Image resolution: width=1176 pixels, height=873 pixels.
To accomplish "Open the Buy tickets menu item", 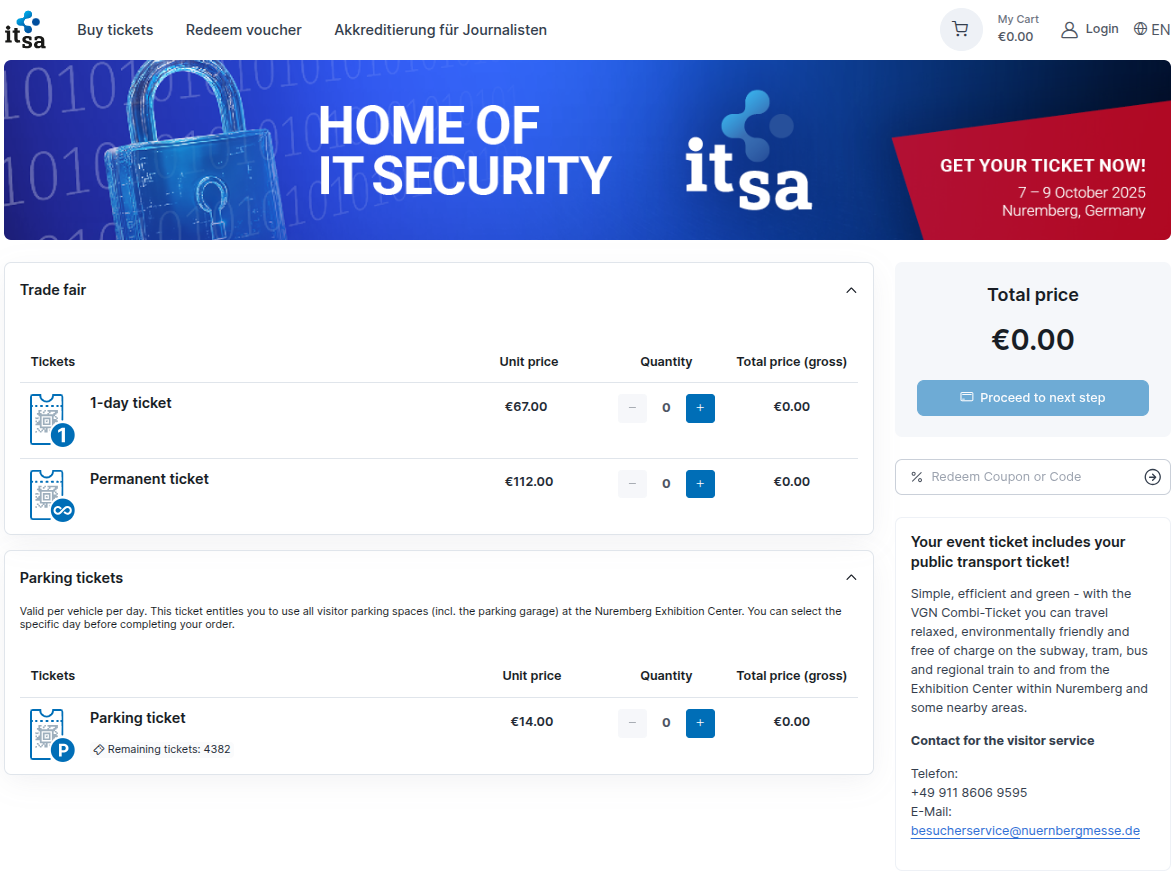I will click(x=115, y=30).
